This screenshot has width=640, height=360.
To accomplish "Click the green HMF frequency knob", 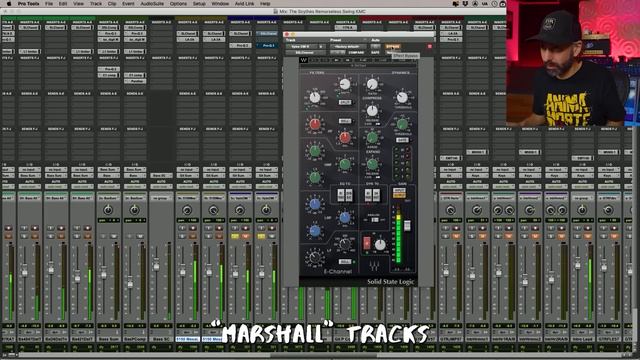I will pyautogui.click(x=345, y=164).
